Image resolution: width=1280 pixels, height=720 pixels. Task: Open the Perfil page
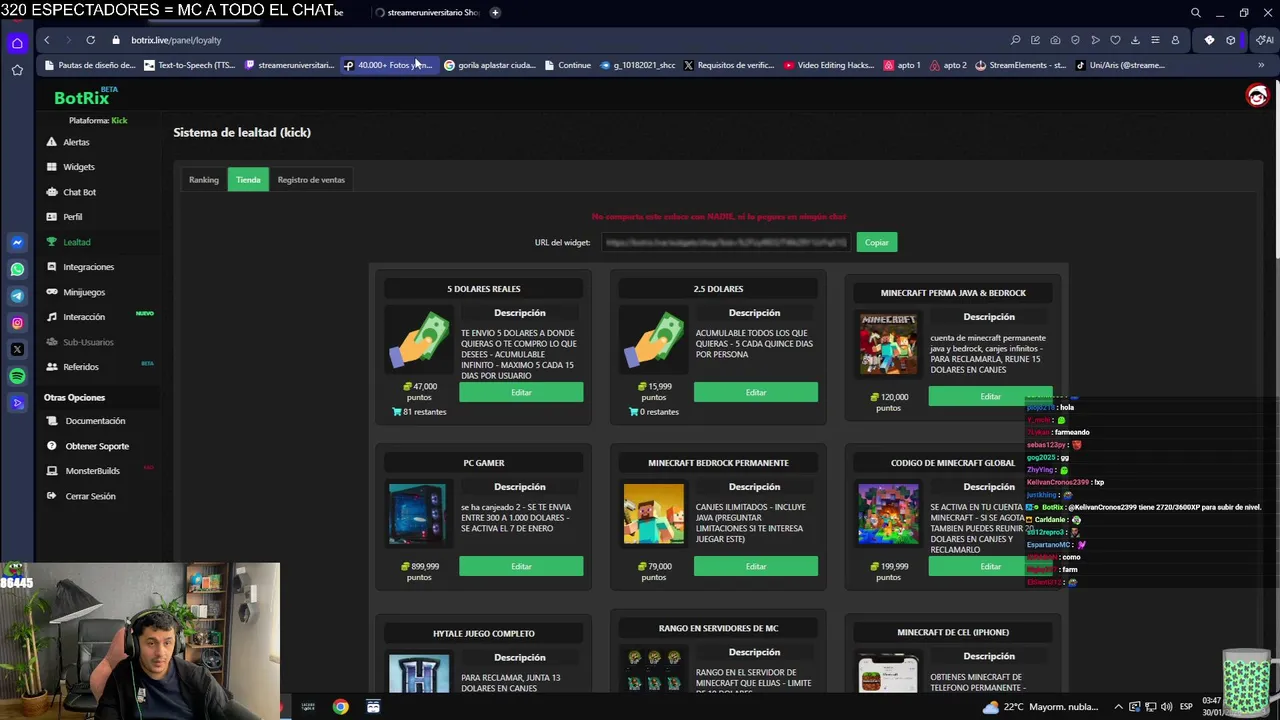[x=72, y=217]
